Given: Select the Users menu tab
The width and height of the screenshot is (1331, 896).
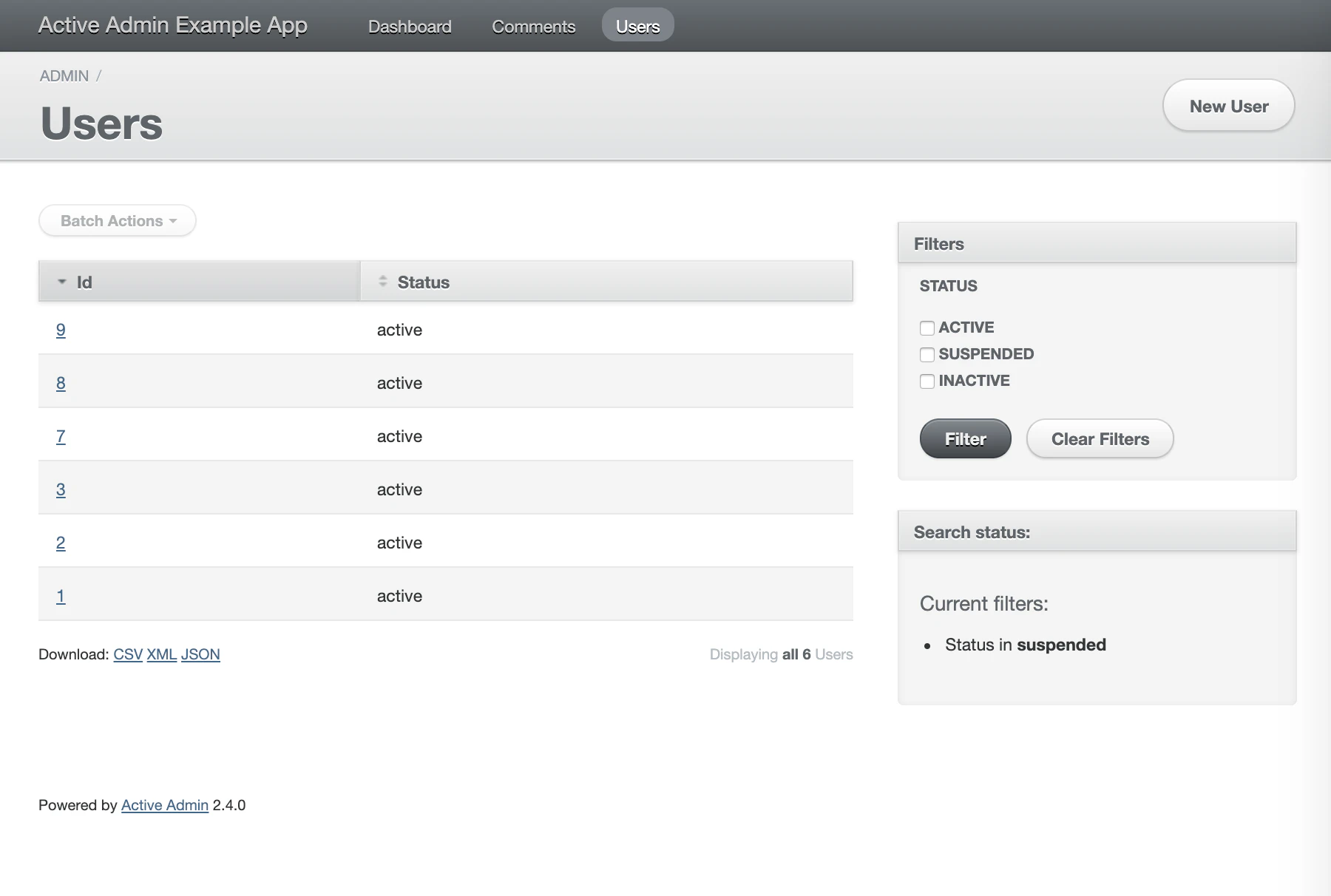Looking at the screenshot, I should (637, 25).
